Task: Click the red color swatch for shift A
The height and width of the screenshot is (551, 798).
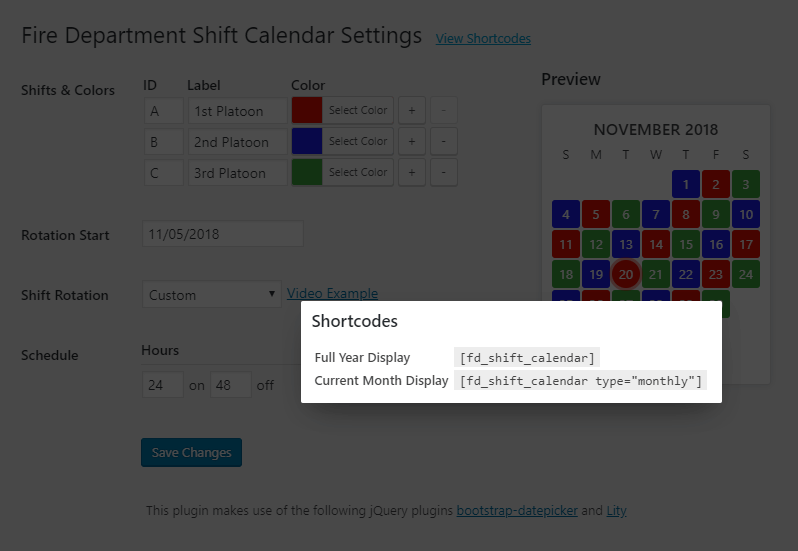Action: [x=307, y=110]
